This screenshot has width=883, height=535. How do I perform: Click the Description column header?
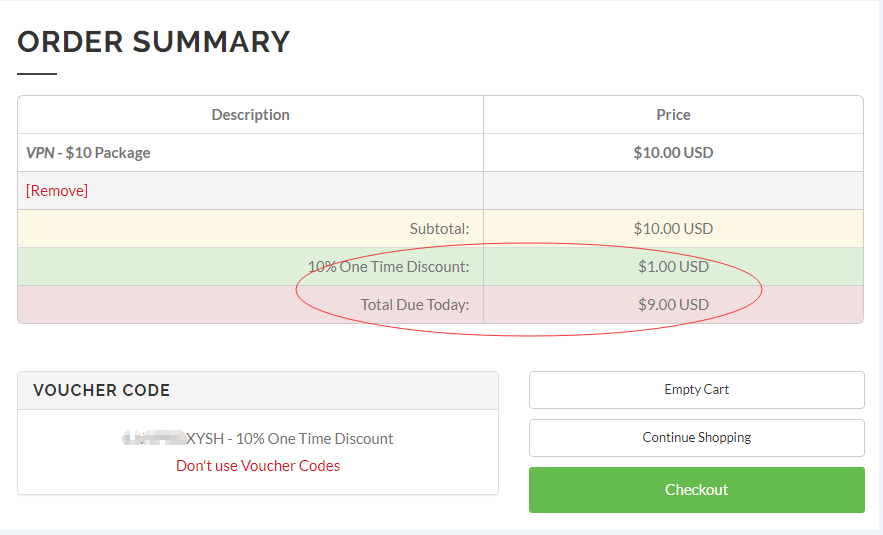(x=251, y=115)
